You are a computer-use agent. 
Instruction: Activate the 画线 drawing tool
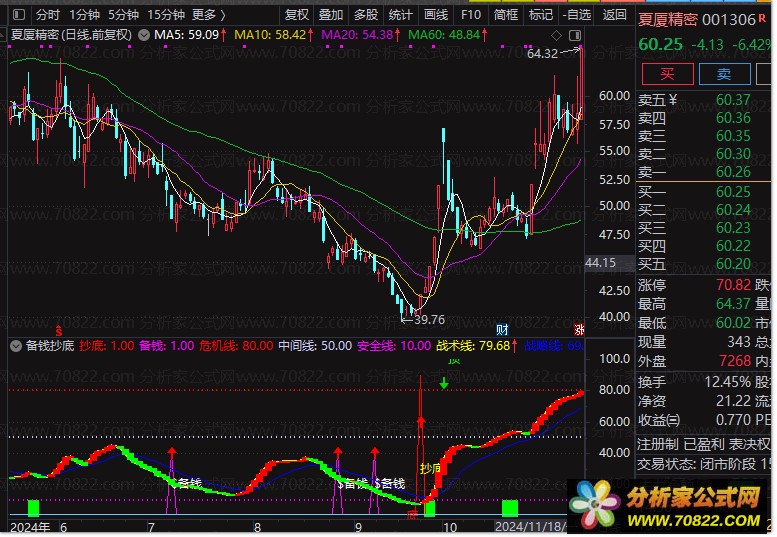[436, 15]
